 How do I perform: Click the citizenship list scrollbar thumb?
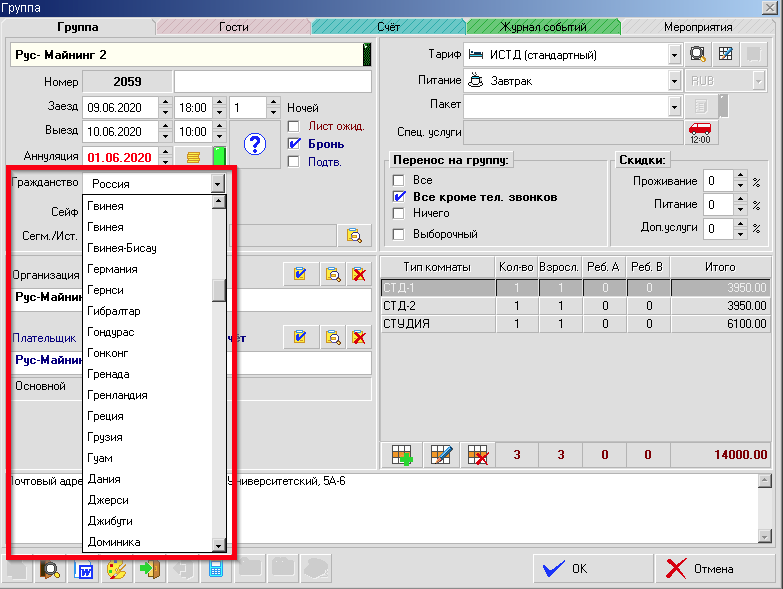tap(218, 290)
